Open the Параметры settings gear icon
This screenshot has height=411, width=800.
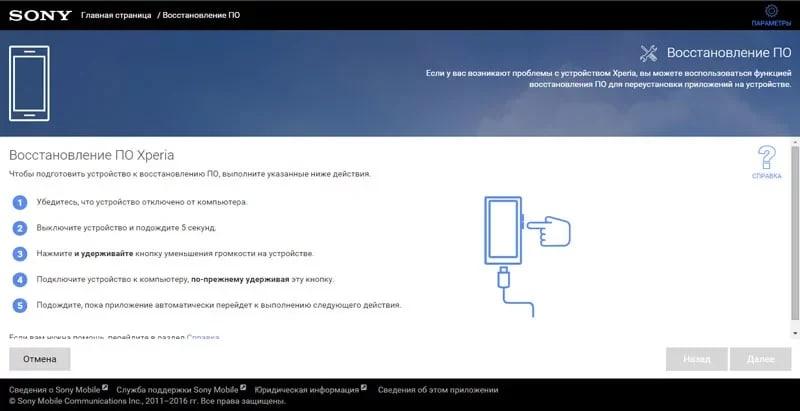tap(771, 11)
